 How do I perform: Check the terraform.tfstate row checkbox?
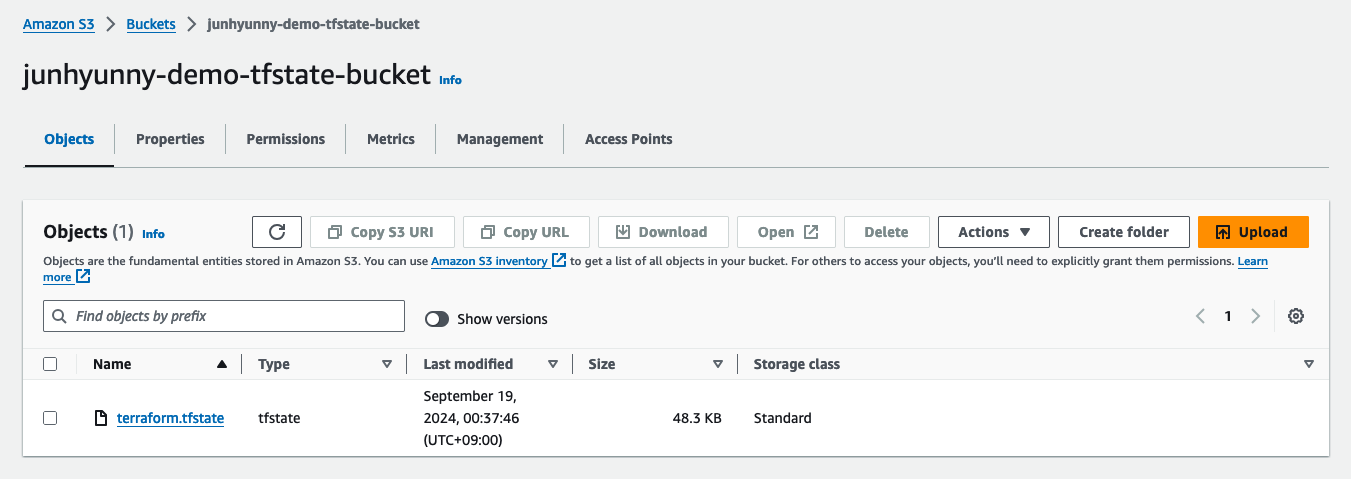pos(50,418)
